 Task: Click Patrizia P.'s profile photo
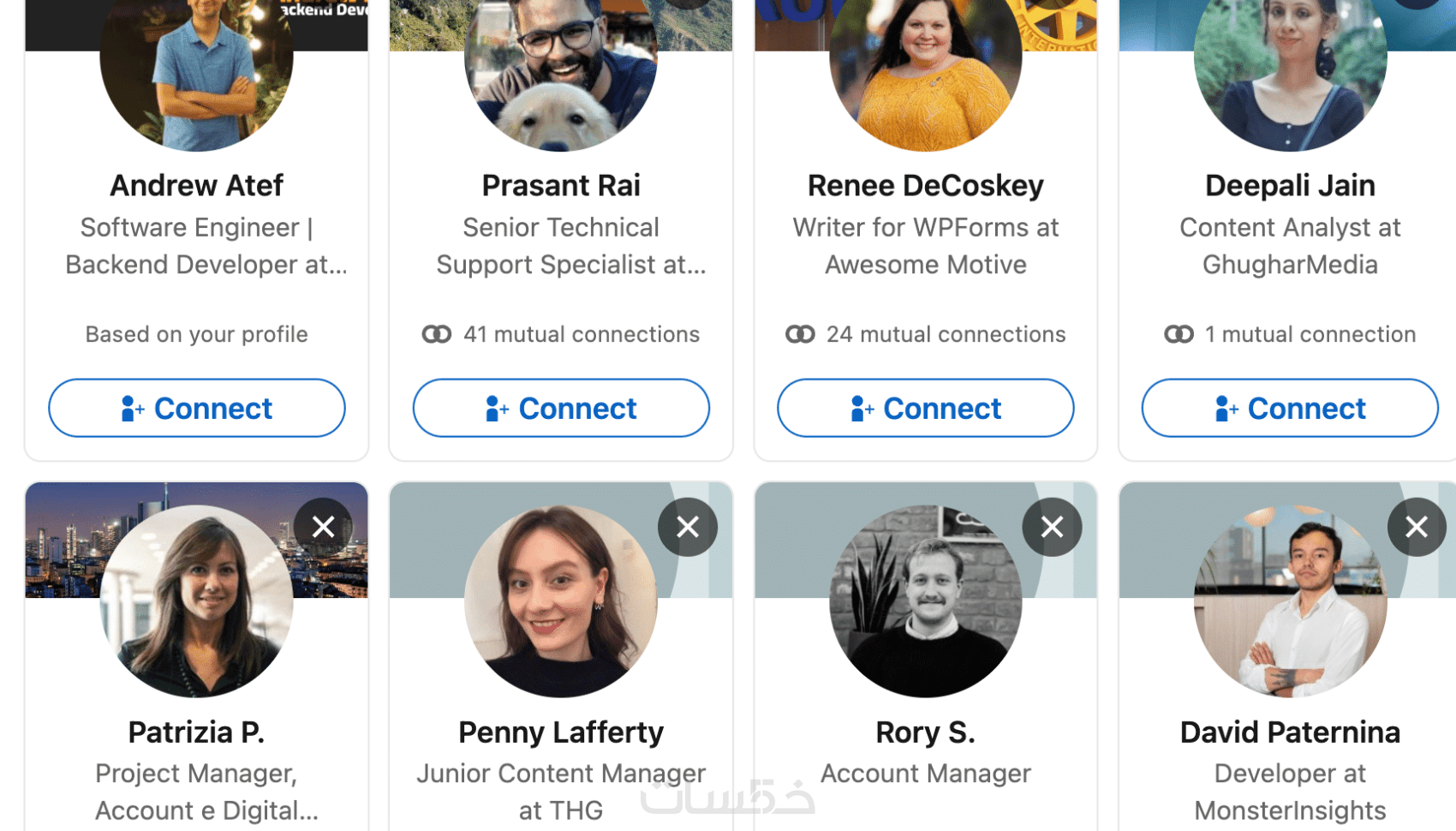pos(196,601)
